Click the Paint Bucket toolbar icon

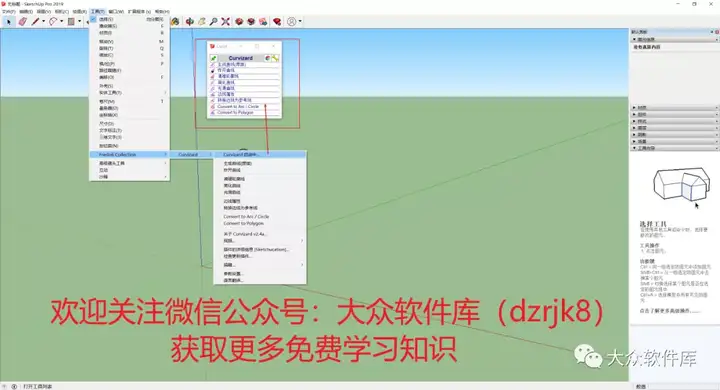click(x=175, y=22)
